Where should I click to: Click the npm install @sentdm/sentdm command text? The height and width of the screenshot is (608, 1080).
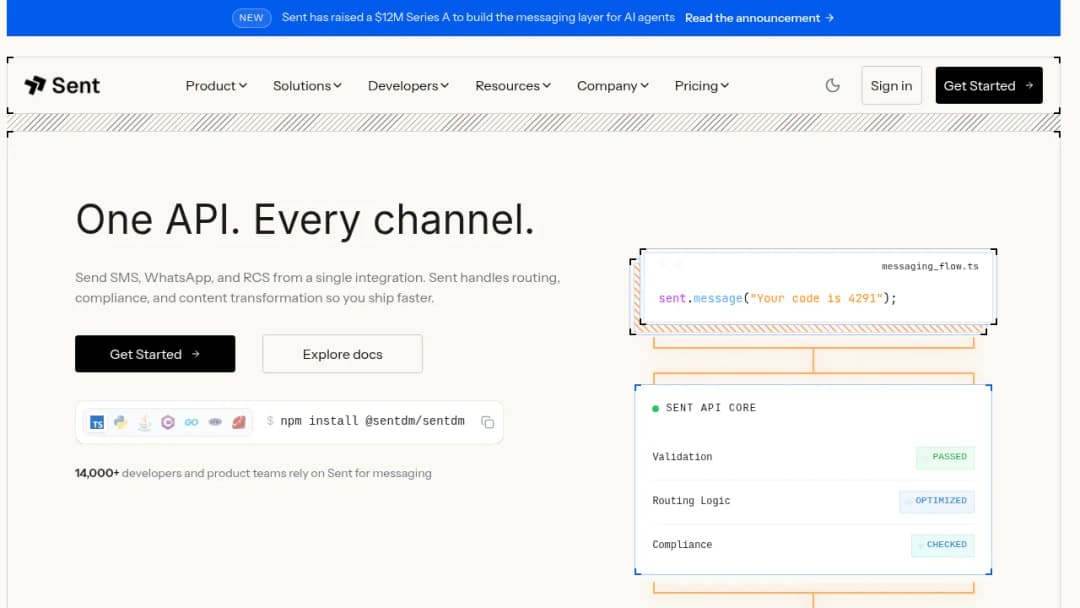click(373, 421)
